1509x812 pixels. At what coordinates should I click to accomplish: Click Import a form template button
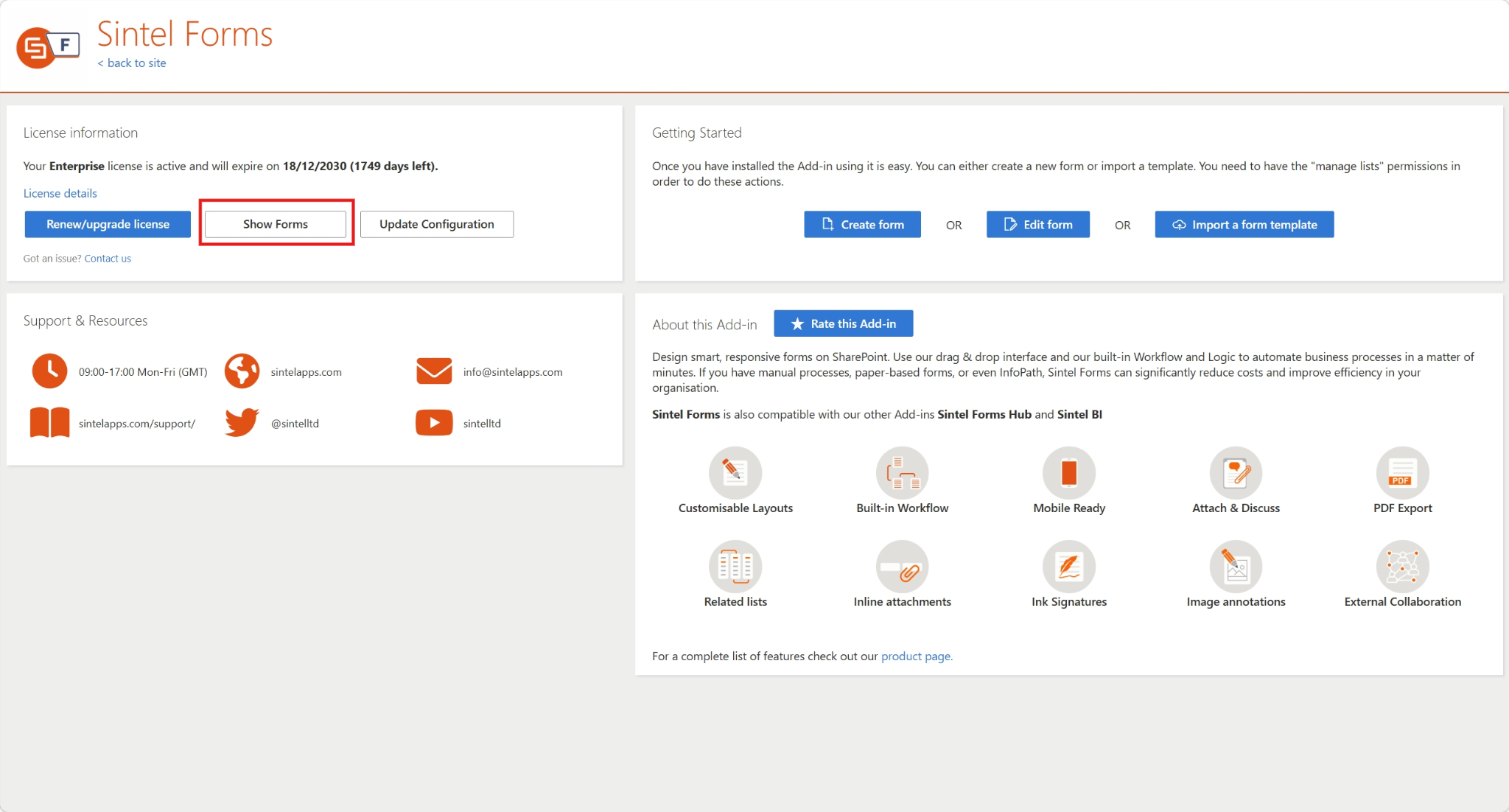tap(1244, 225)
